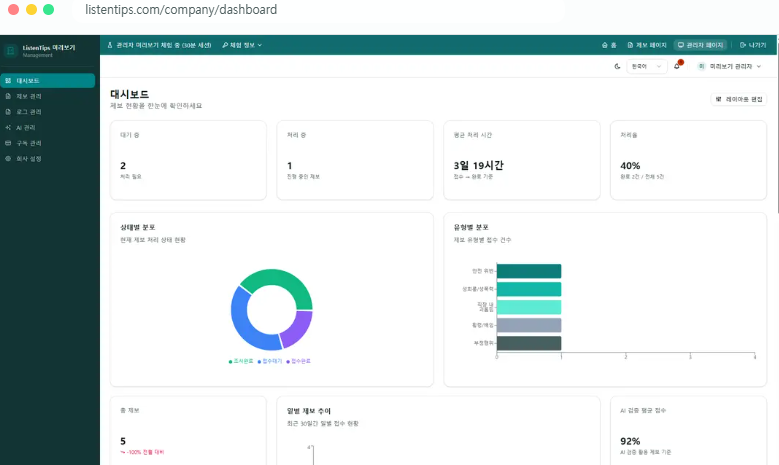Open the 대시보드 sidebar menu item

tap(48, 80)
